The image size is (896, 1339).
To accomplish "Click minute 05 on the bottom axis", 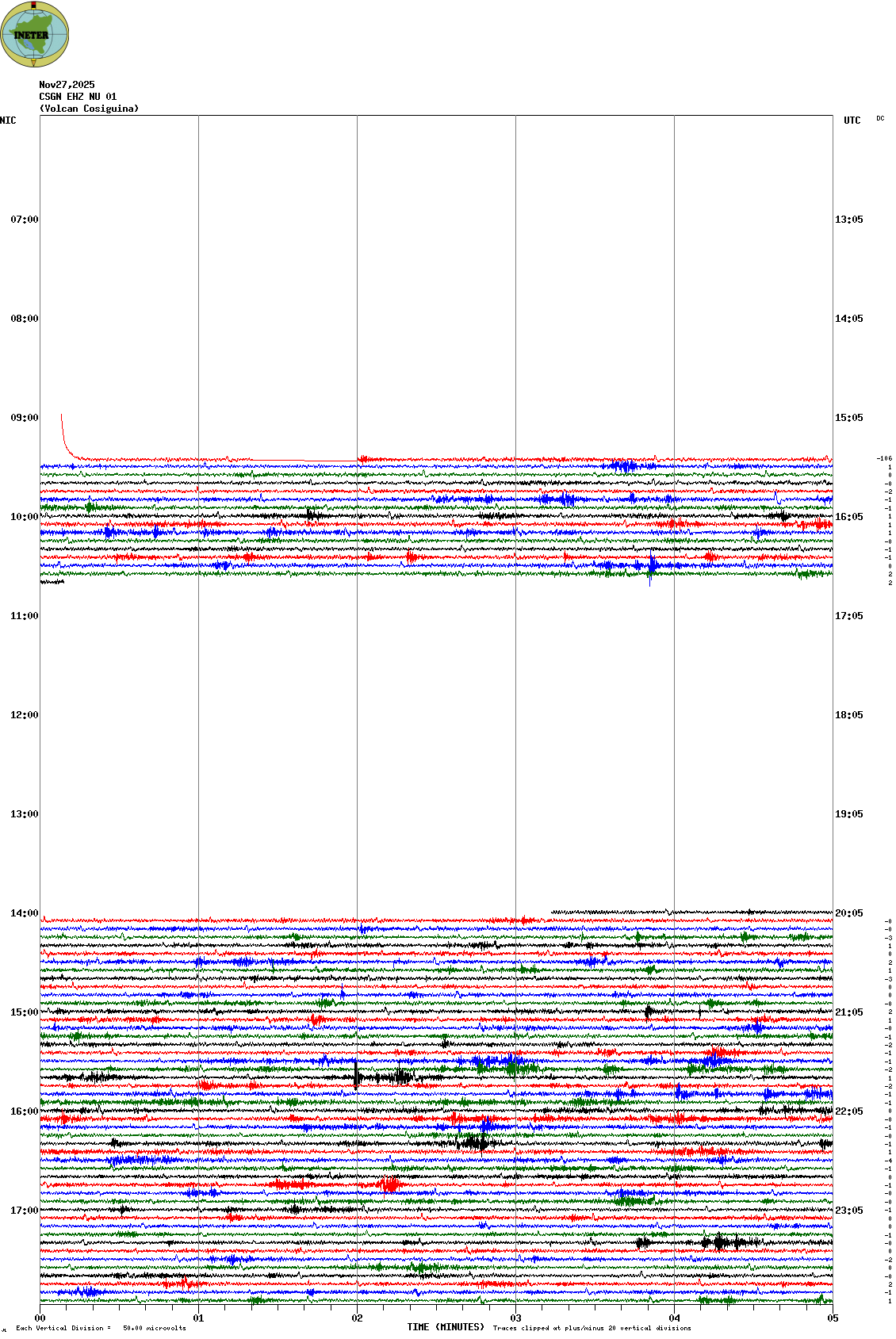I will point(833,1318).
